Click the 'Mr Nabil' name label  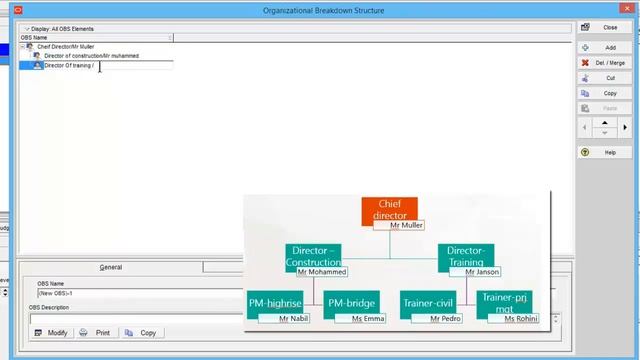pos(284,318)
